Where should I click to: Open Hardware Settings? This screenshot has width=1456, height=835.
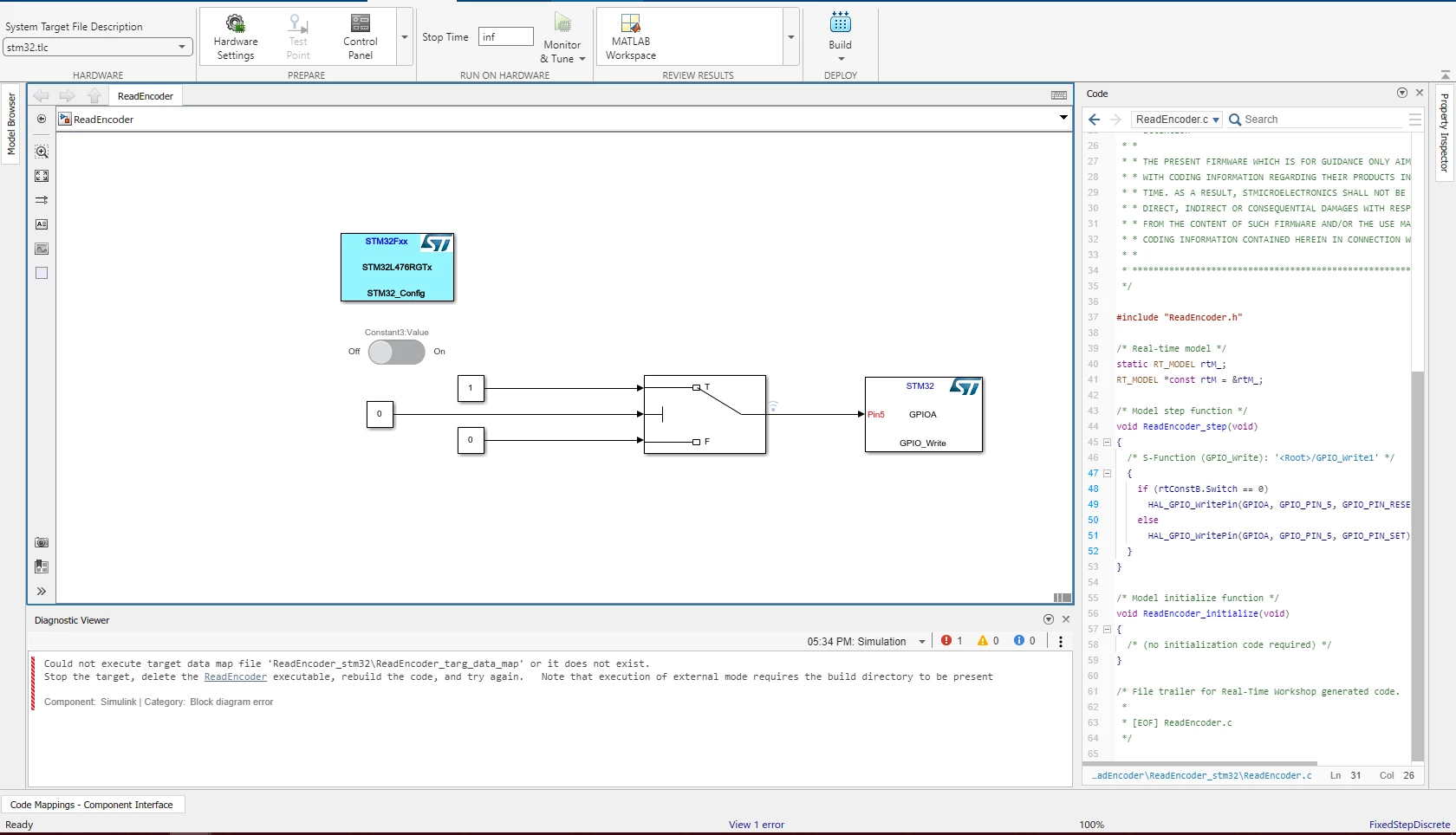(x=236, y=36)
